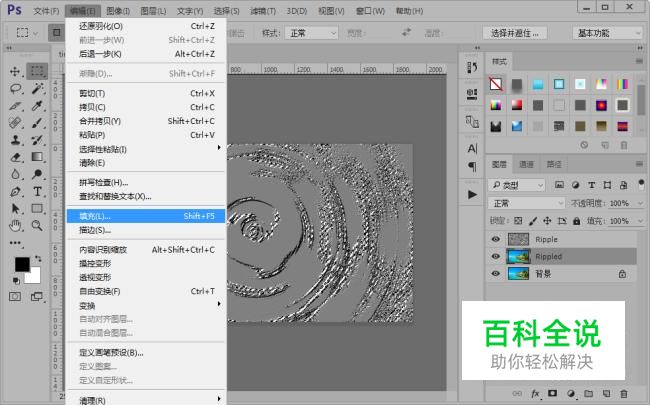Toggle lock all padlock

click(577, 221)
